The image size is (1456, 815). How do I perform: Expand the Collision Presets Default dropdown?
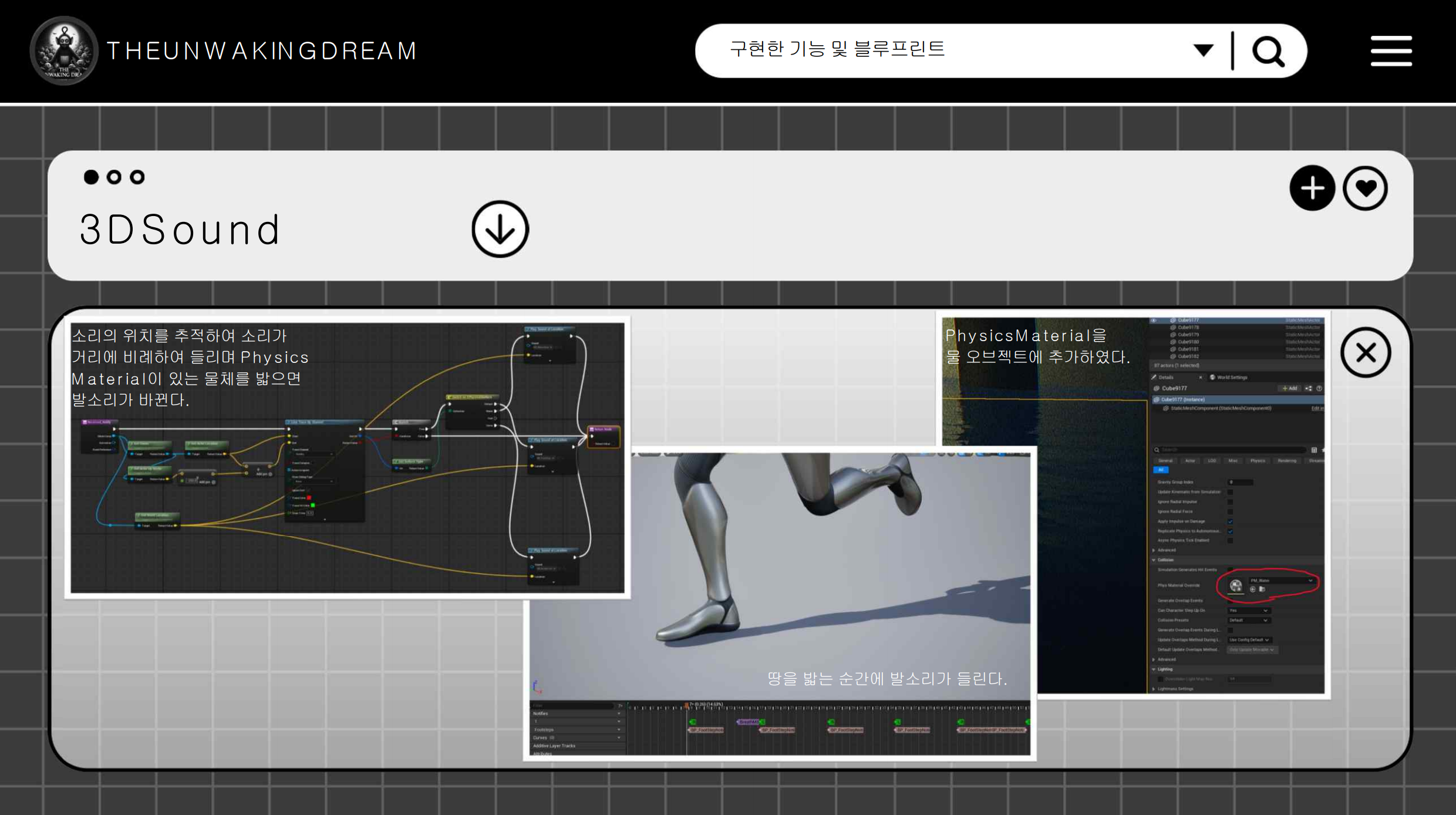coord(1249,620)
